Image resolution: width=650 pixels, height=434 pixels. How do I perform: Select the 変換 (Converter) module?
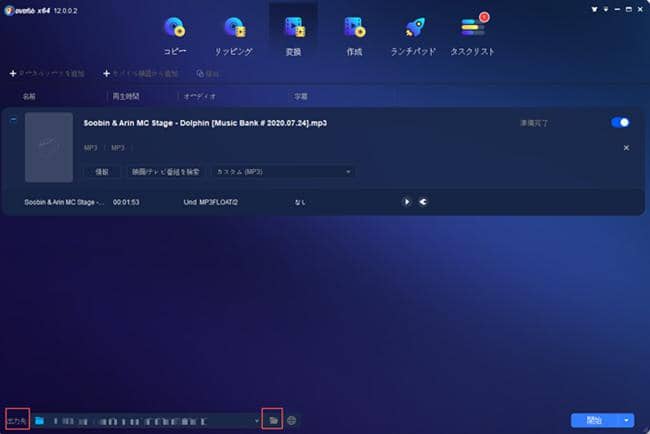(x=294, y=33)
